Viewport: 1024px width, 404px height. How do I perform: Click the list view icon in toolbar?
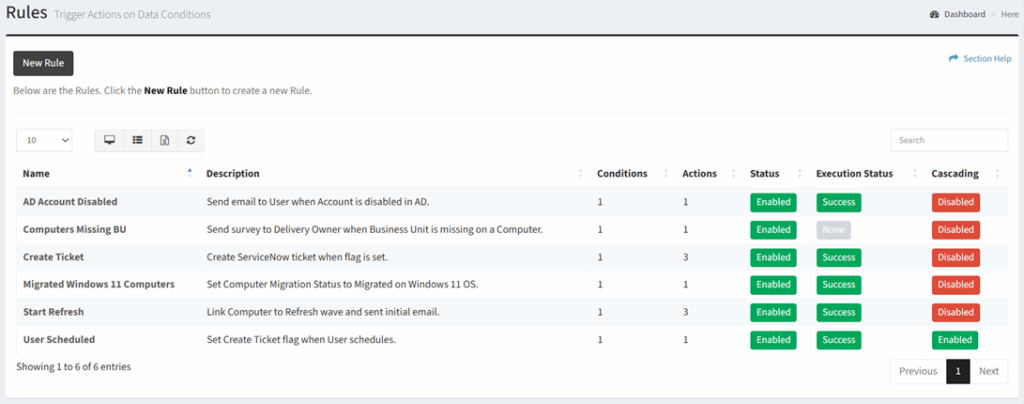(x=137, y=141)
